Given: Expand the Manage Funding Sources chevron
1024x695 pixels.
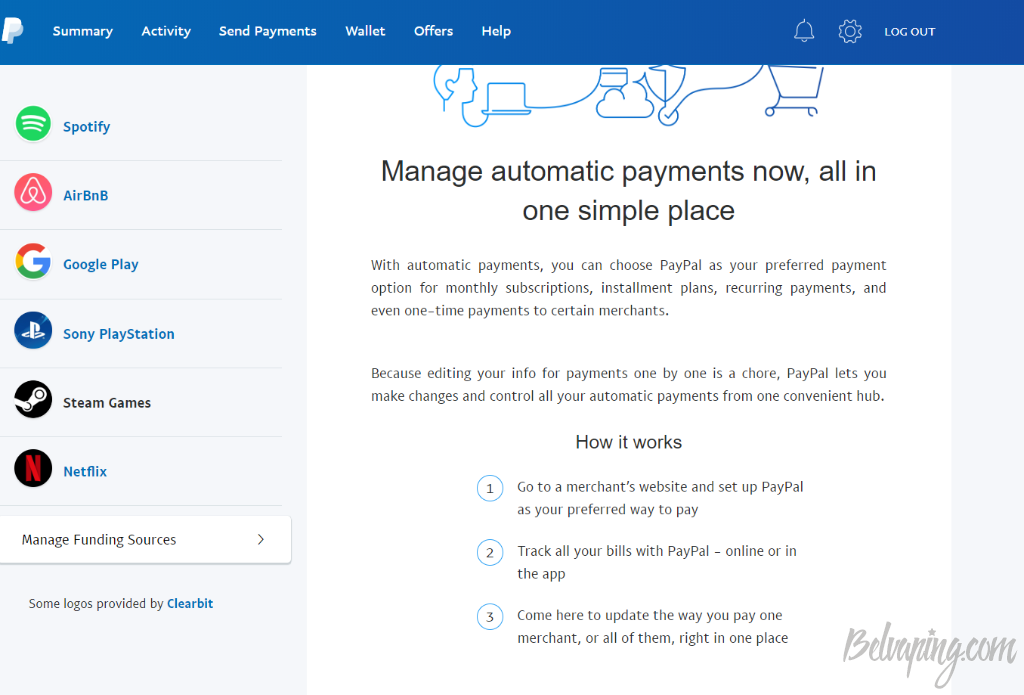Looking at the screenshot, I should click(261, 540).
